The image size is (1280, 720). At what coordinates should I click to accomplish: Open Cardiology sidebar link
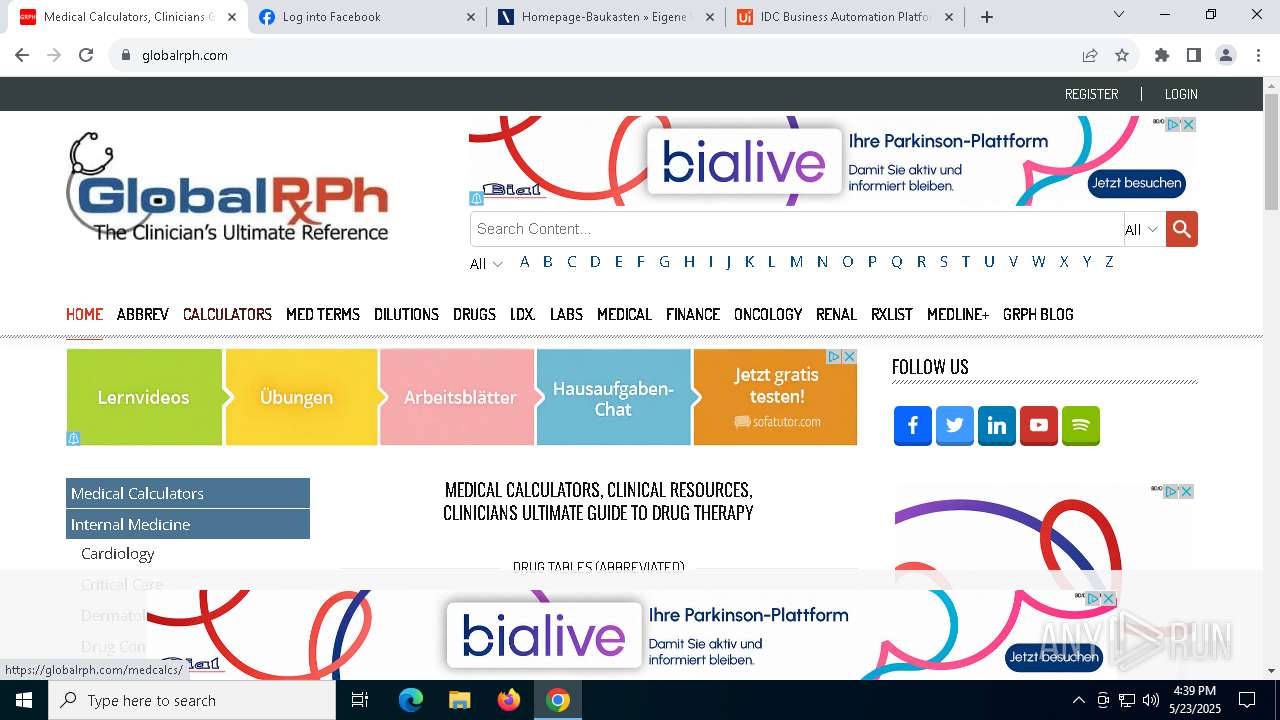[x=118, y=553]
